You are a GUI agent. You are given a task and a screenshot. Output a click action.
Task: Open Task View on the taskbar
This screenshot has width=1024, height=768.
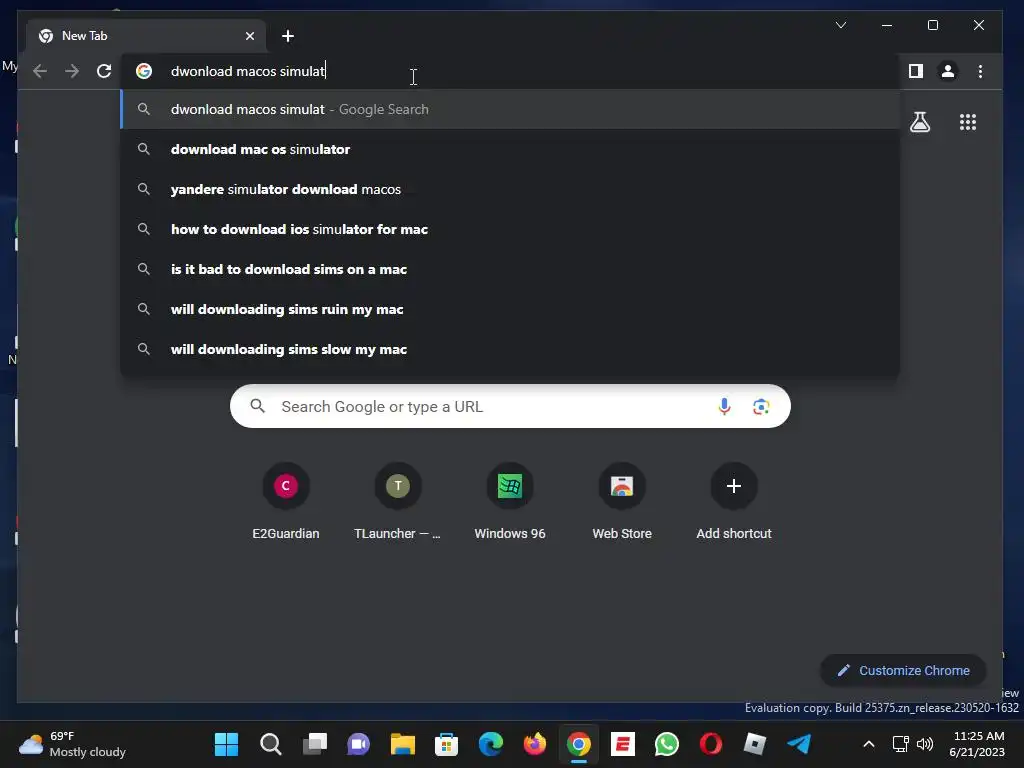(x=315, y=744)
